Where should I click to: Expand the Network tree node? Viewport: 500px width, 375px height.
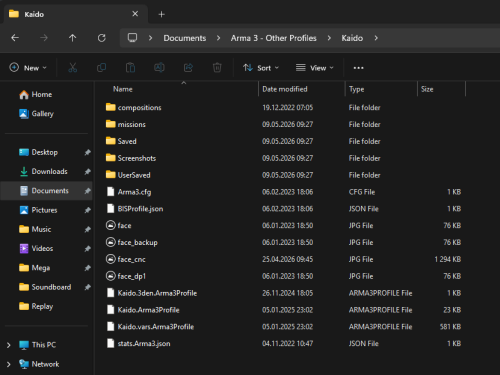(x=9, y=364)
